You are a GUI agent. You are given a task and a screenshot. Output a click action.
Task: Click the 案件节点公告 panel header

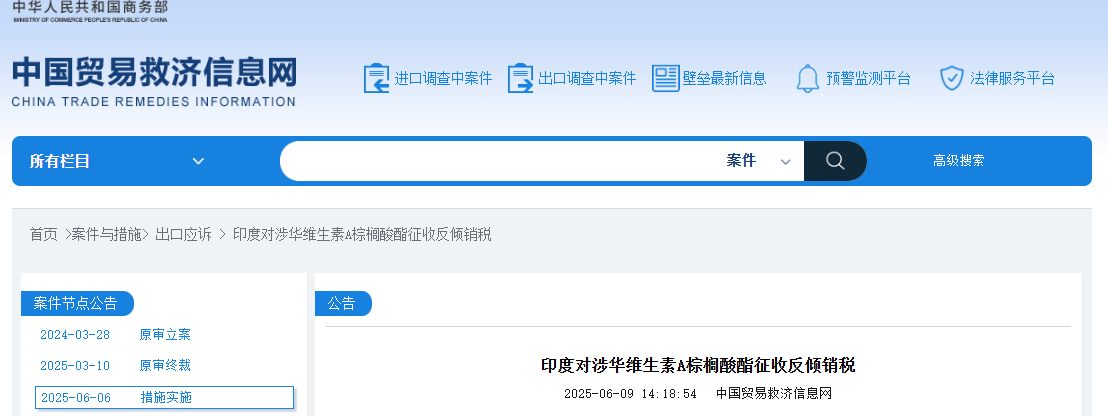[x=76, y=304]
